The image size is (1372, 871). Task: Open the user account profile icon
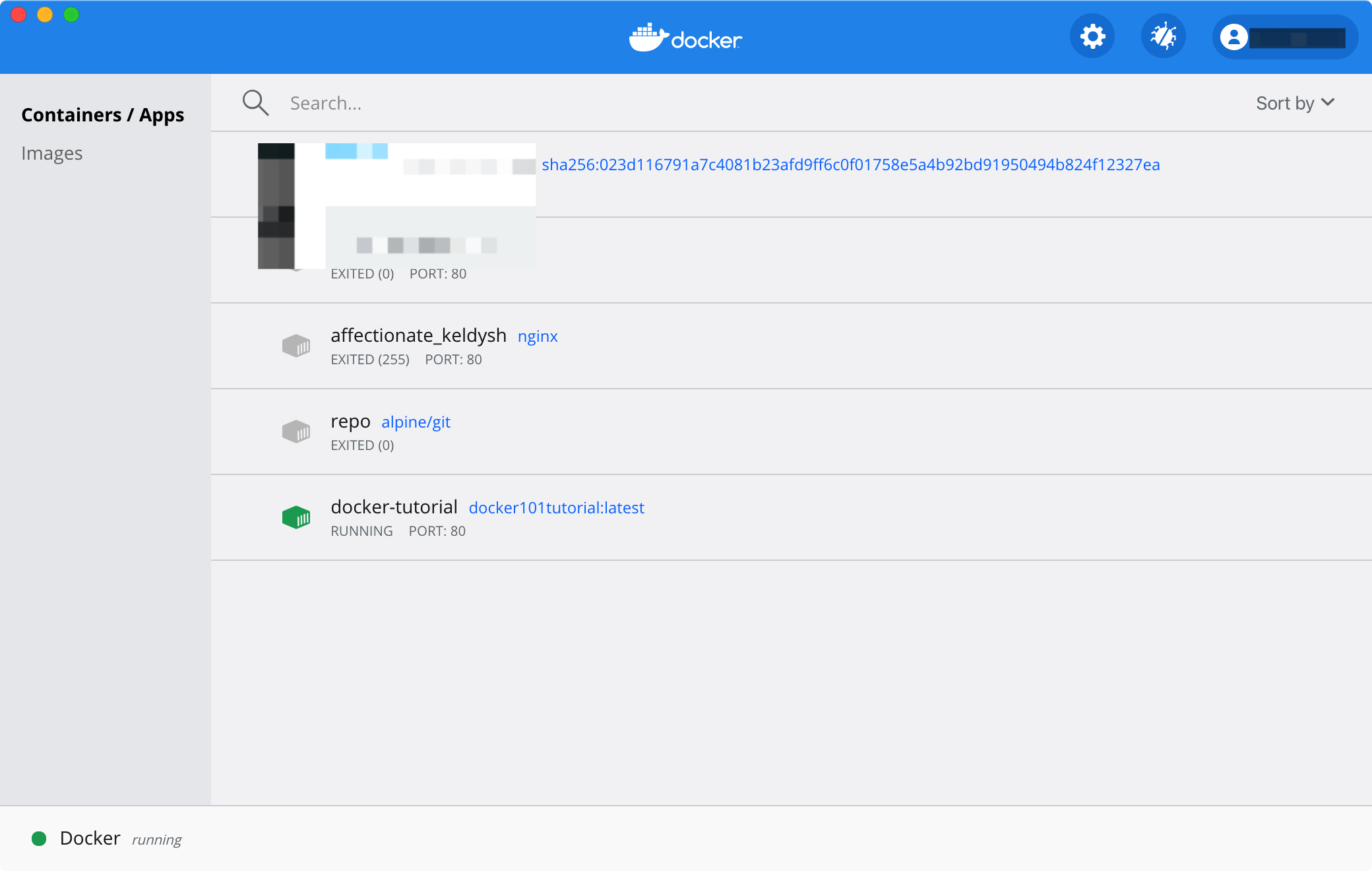(1233, 37)
